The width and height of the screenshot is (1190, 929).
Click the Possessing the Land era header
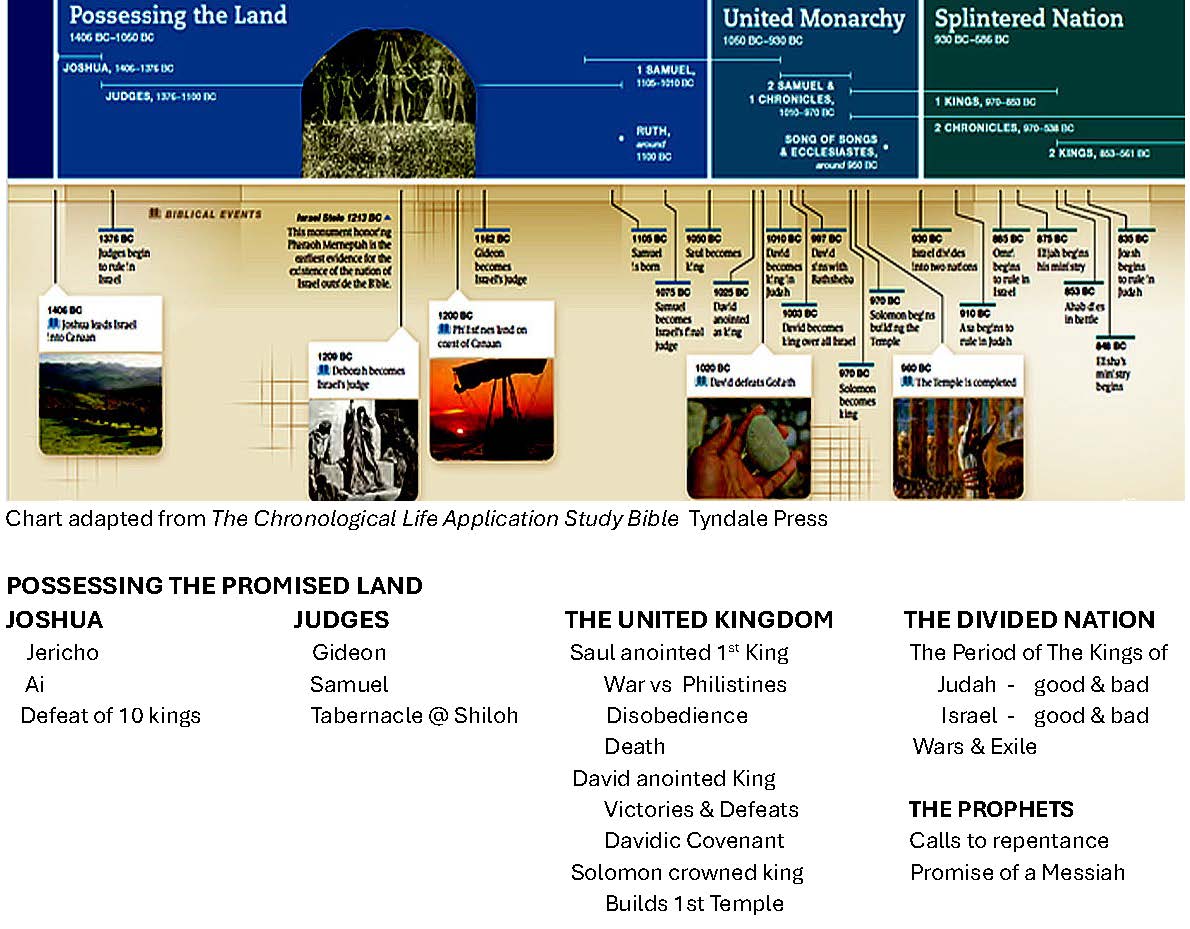point(177,16)
